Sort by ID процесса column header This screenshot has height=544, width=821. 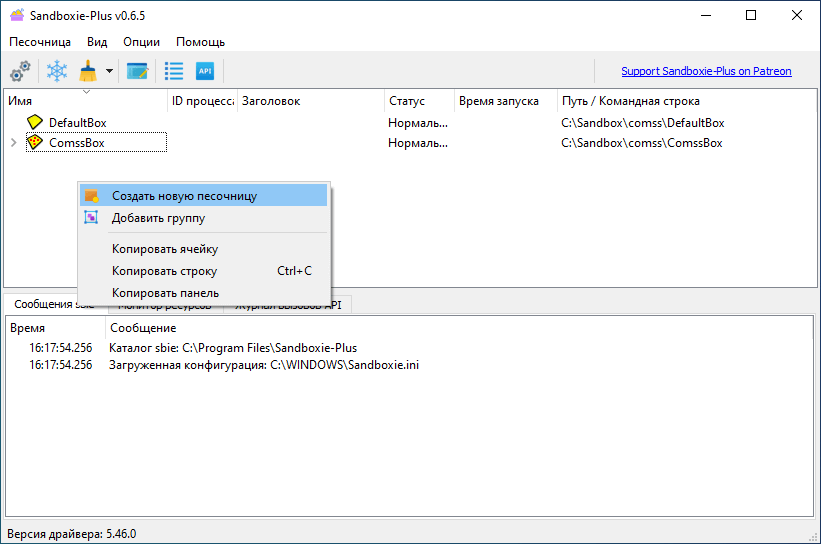(x=203, y=101)
